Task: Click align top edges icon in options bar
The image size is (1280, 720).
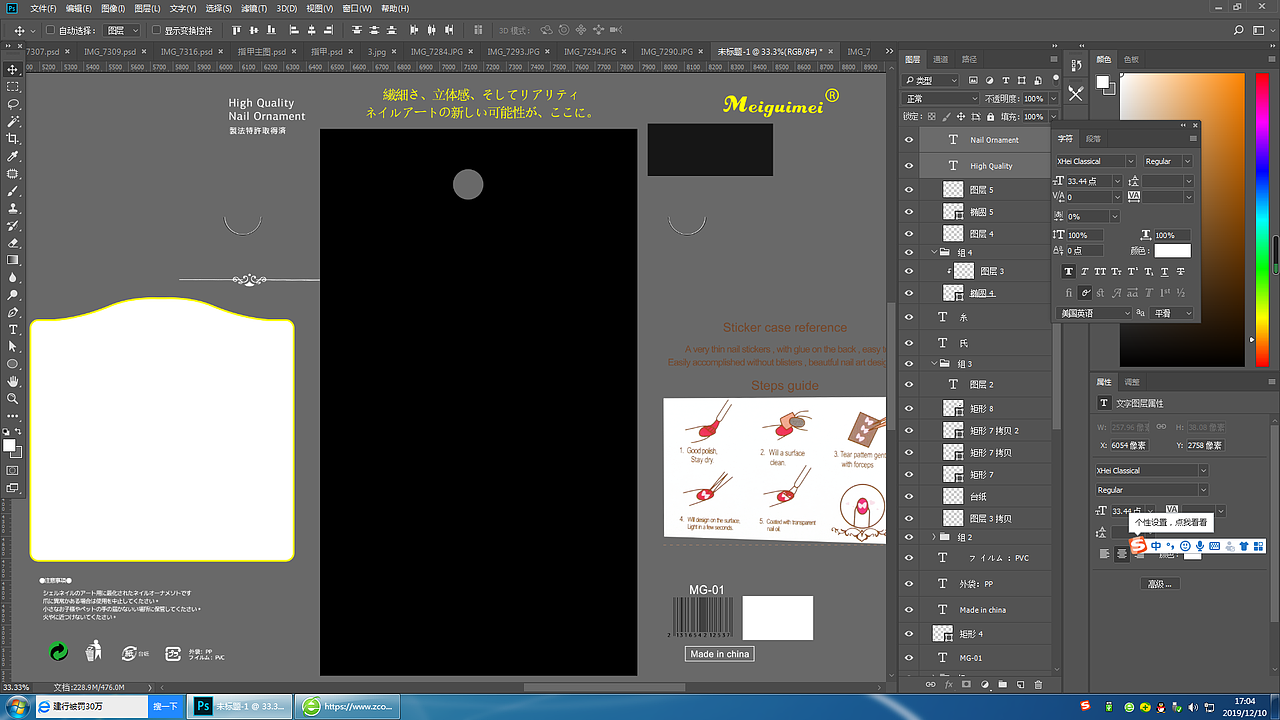Action: tap(237, 31)
